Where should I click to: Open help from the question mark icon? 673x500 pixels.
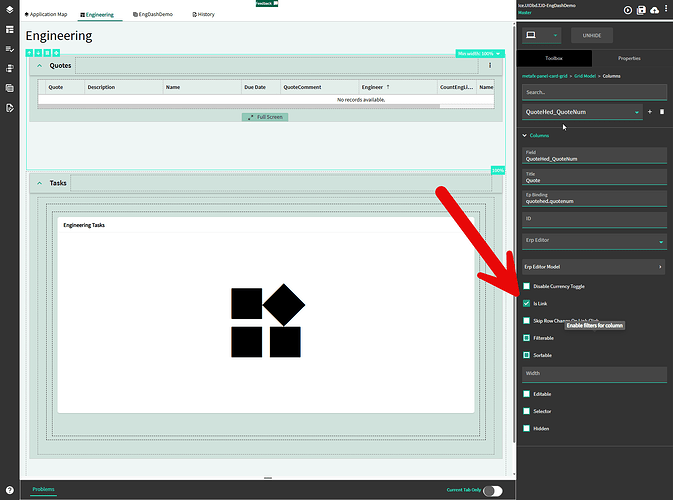point(9,490)
